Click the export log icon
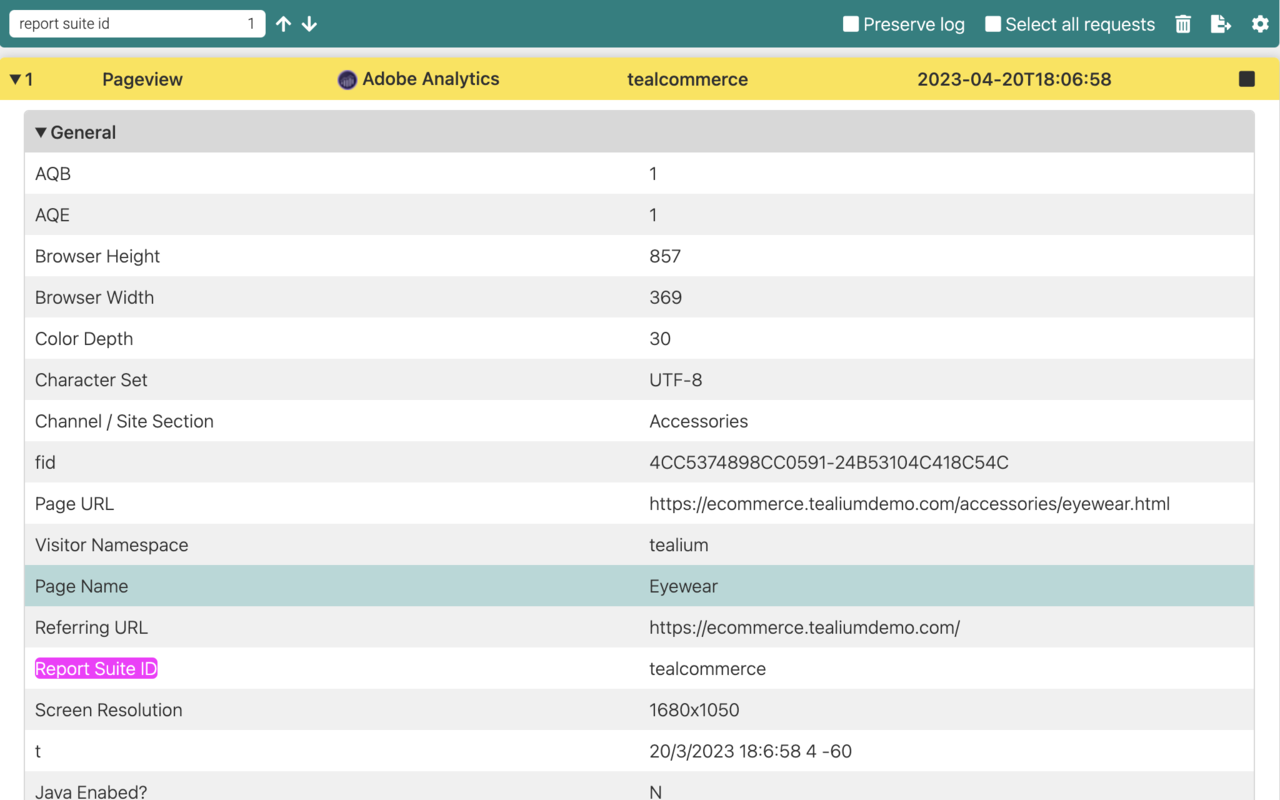This screenshot has height=800, width=1280. pos(1221,24)
